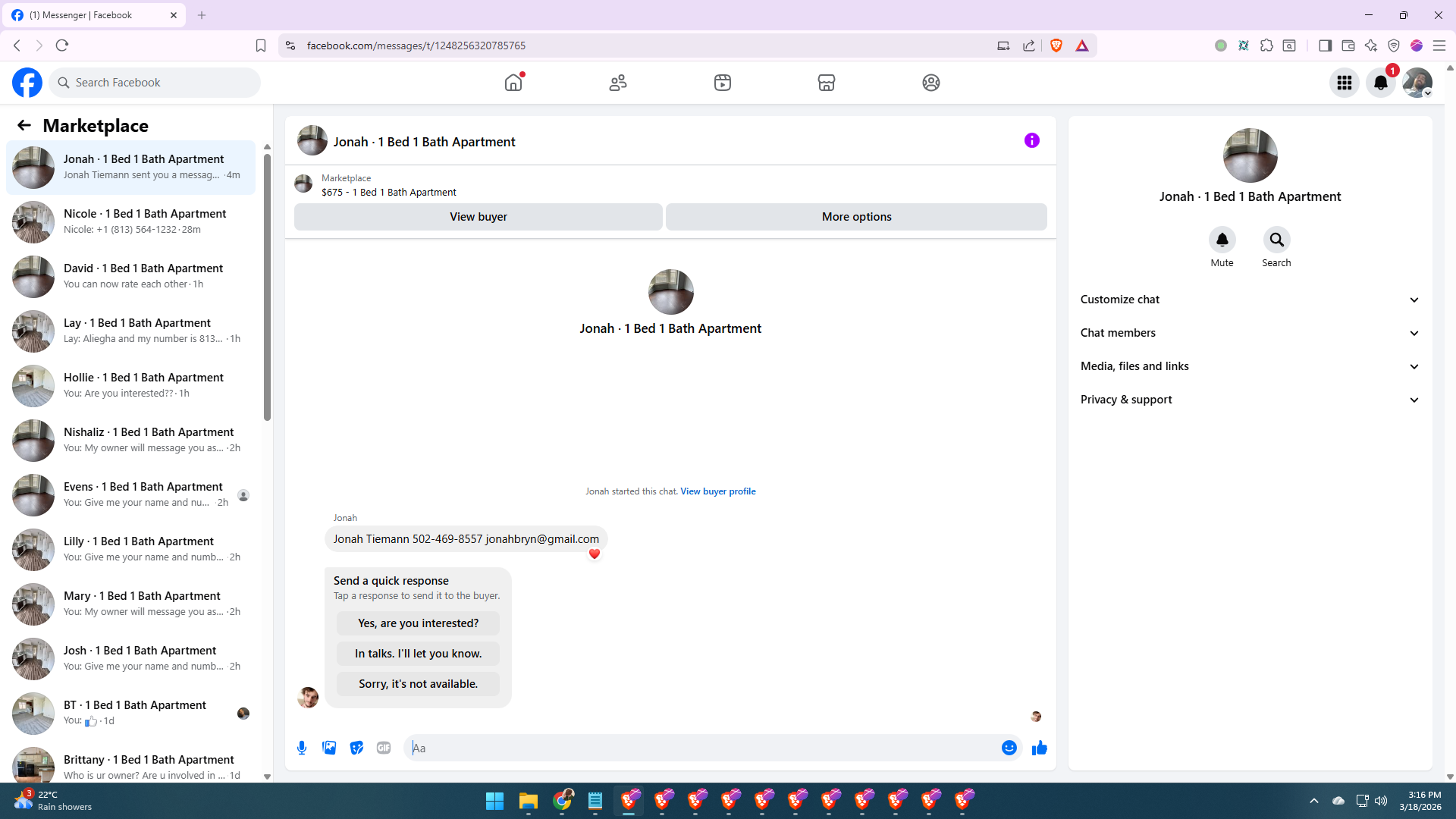Open the GIF picker icon
1456x819 pixels.
tap(384, 748)
